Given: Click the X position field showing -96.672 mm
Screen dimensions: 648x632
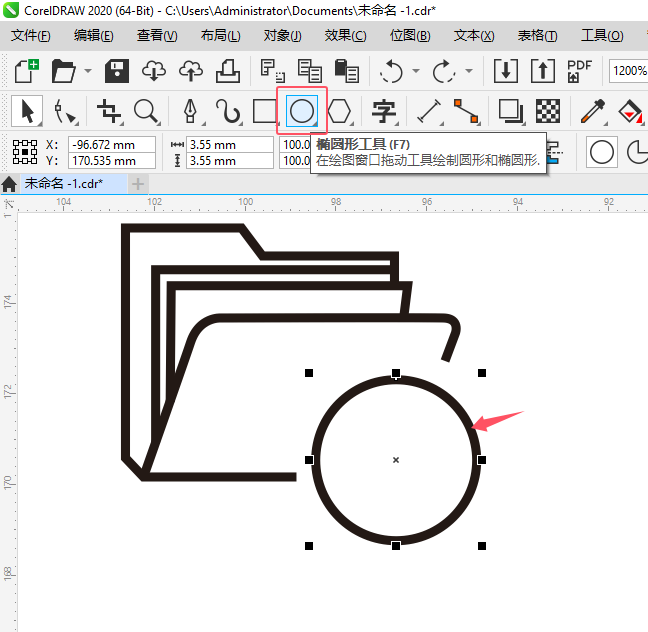Looking at the screenshot, I should (x=111, y=145).
